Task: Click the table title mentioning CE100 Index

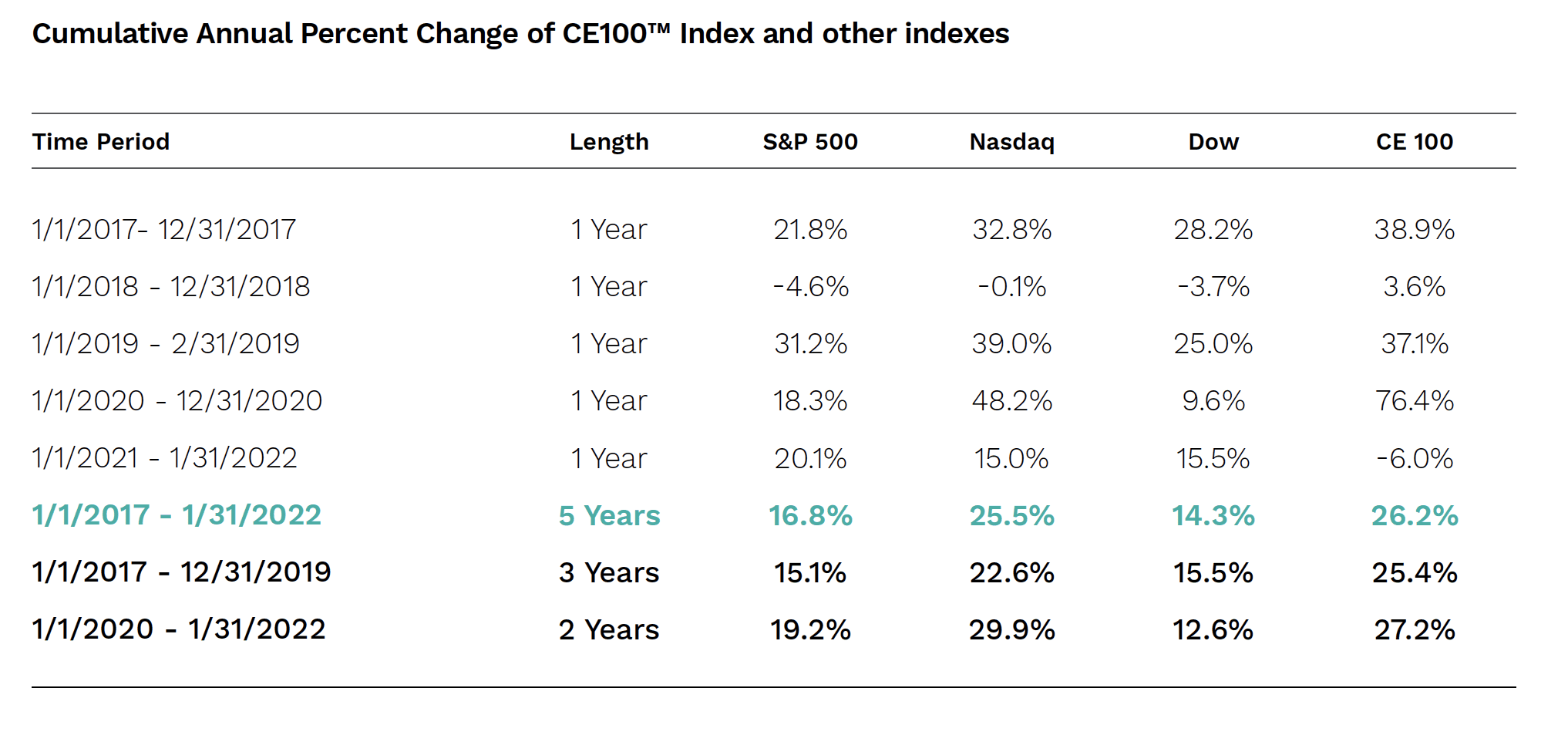Action: pyautogui.click(x=520, y=34)
